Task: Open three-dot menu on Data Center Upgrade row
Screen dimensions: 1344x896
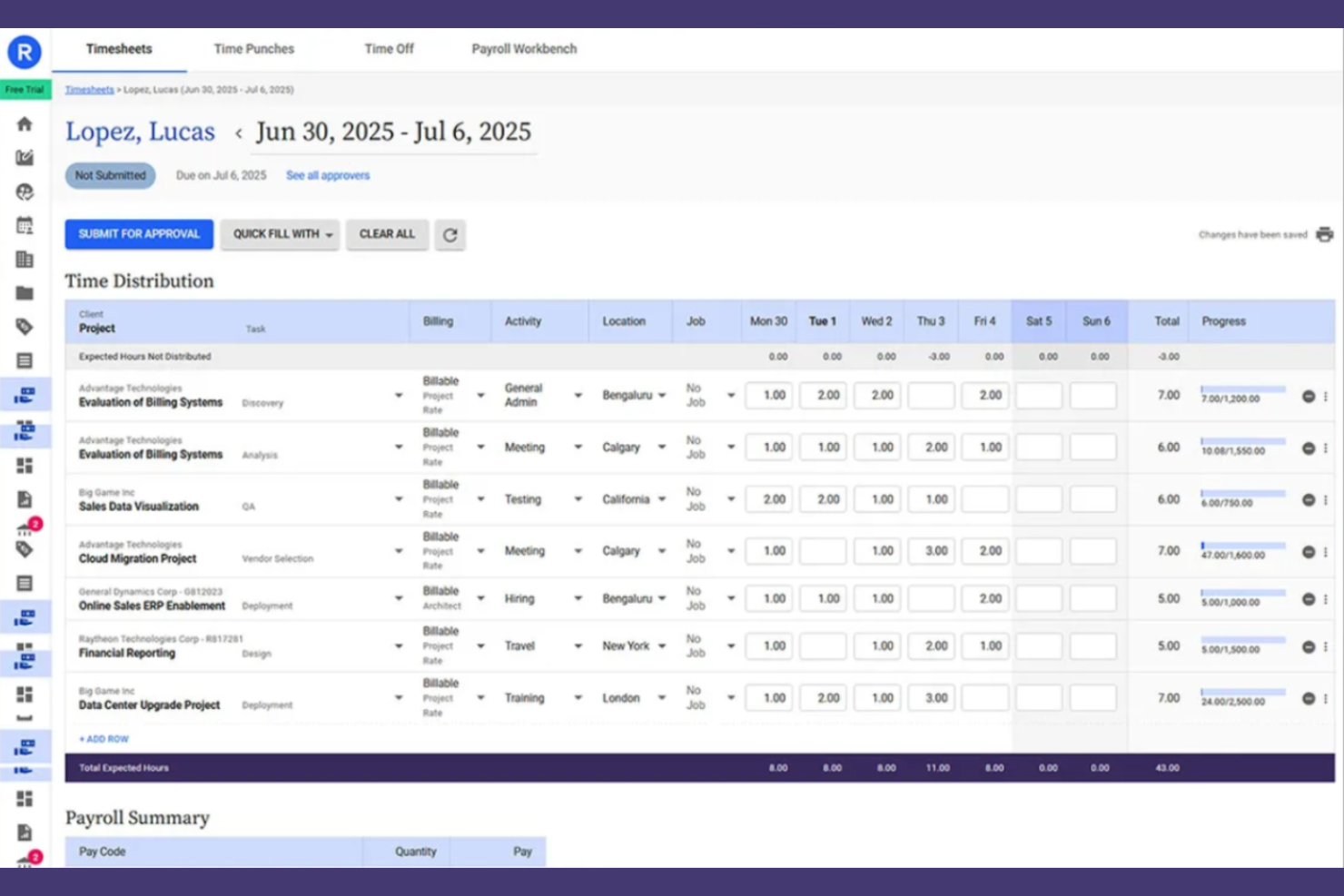Action: (x=1325, y=698)
